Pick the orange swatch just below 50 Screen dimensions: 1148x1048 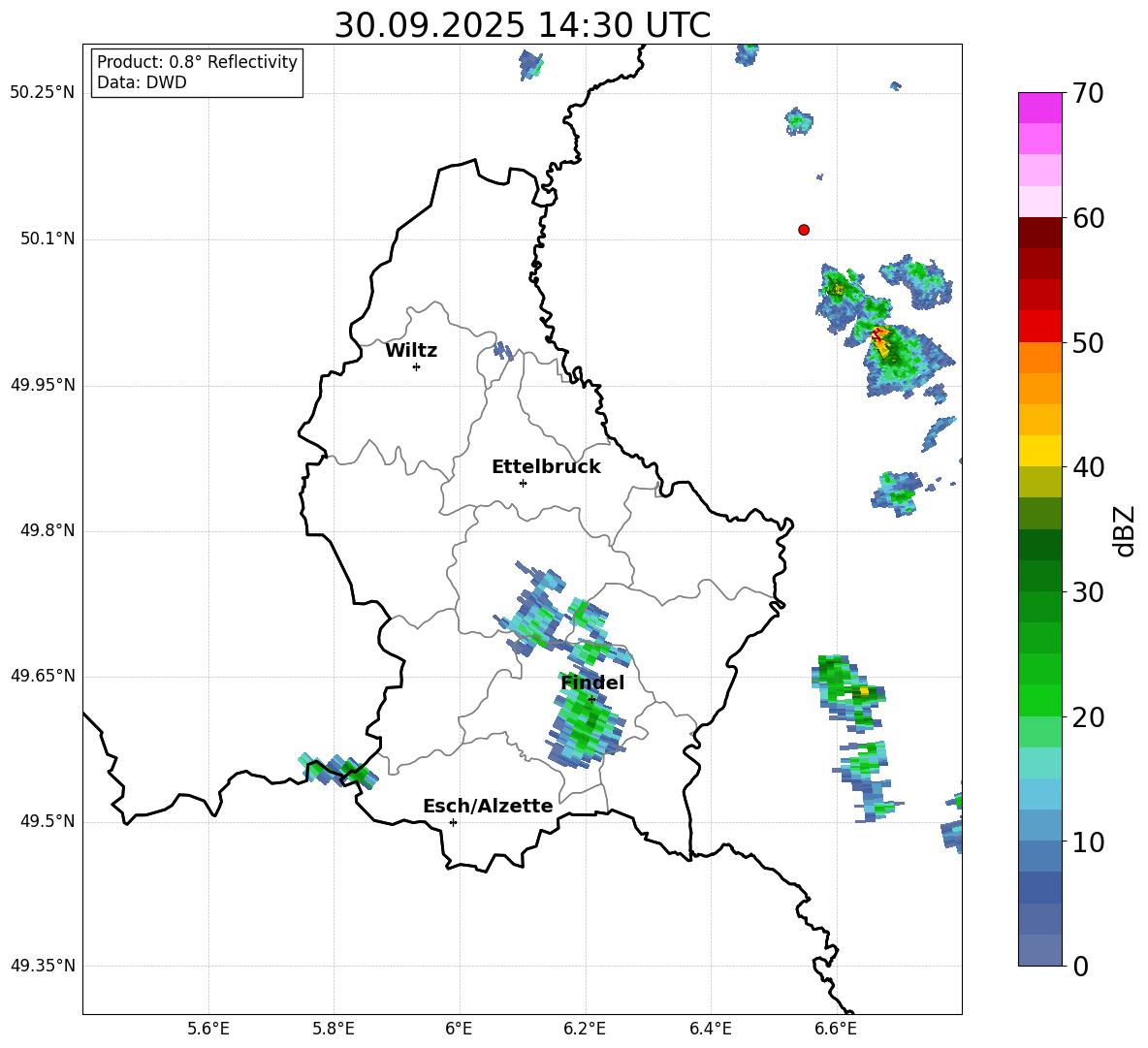1040,357
